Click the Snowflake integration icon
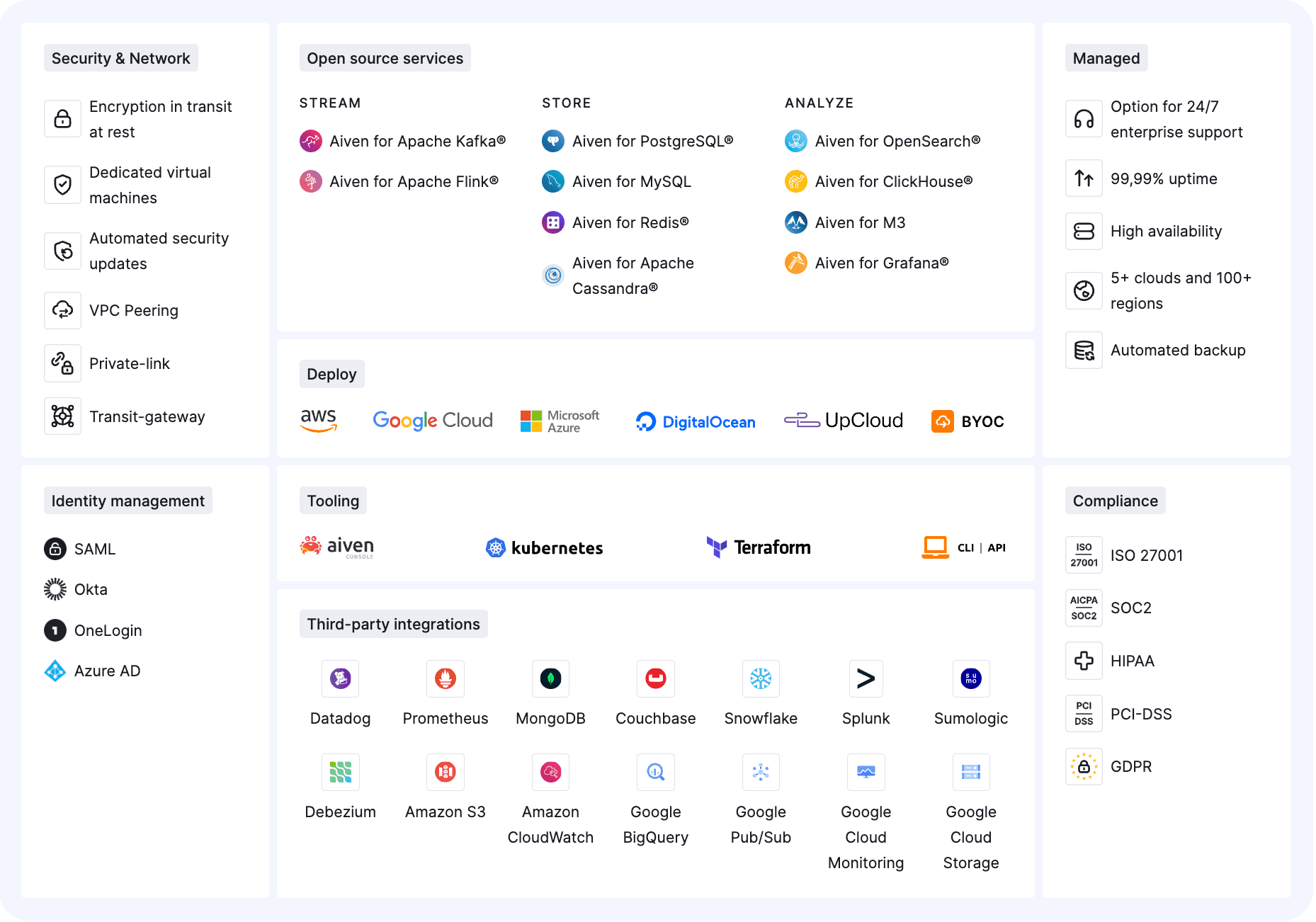 [761, 678]
